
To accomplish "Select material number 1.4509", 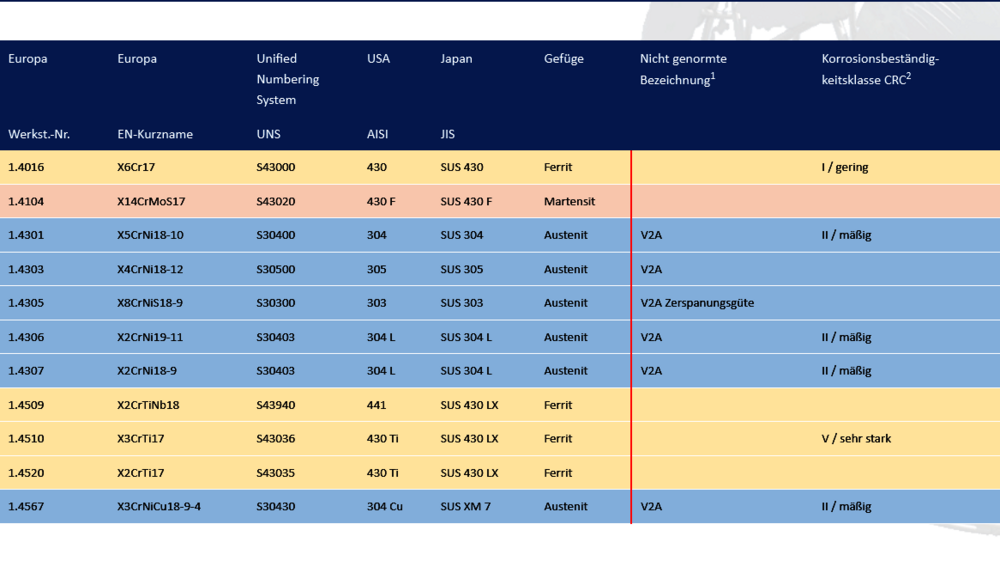I will pyautogui.click(x=26, y=405).
